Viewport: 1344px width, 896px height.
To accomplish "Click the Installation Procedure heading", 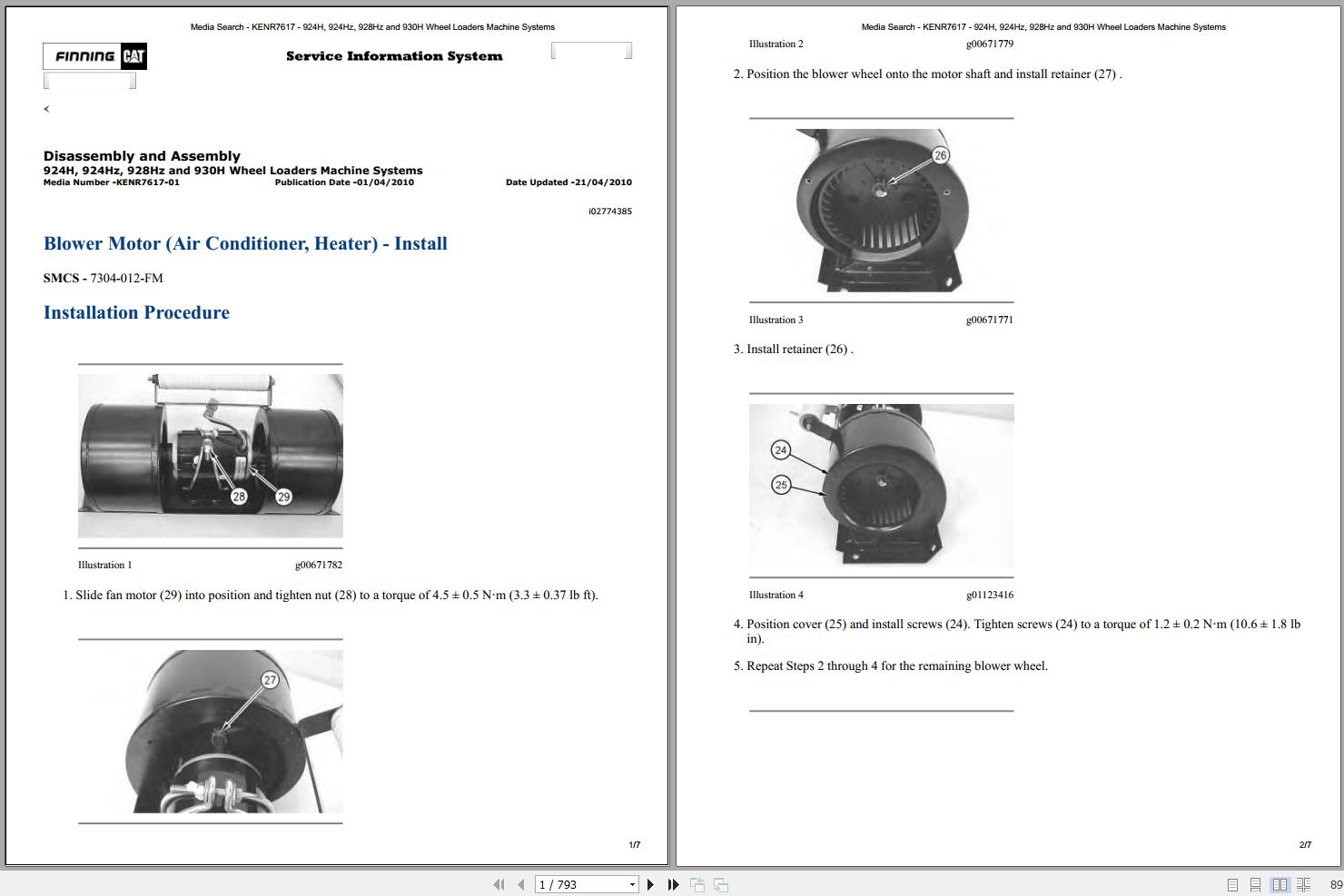I will click(x=136, y=312).
